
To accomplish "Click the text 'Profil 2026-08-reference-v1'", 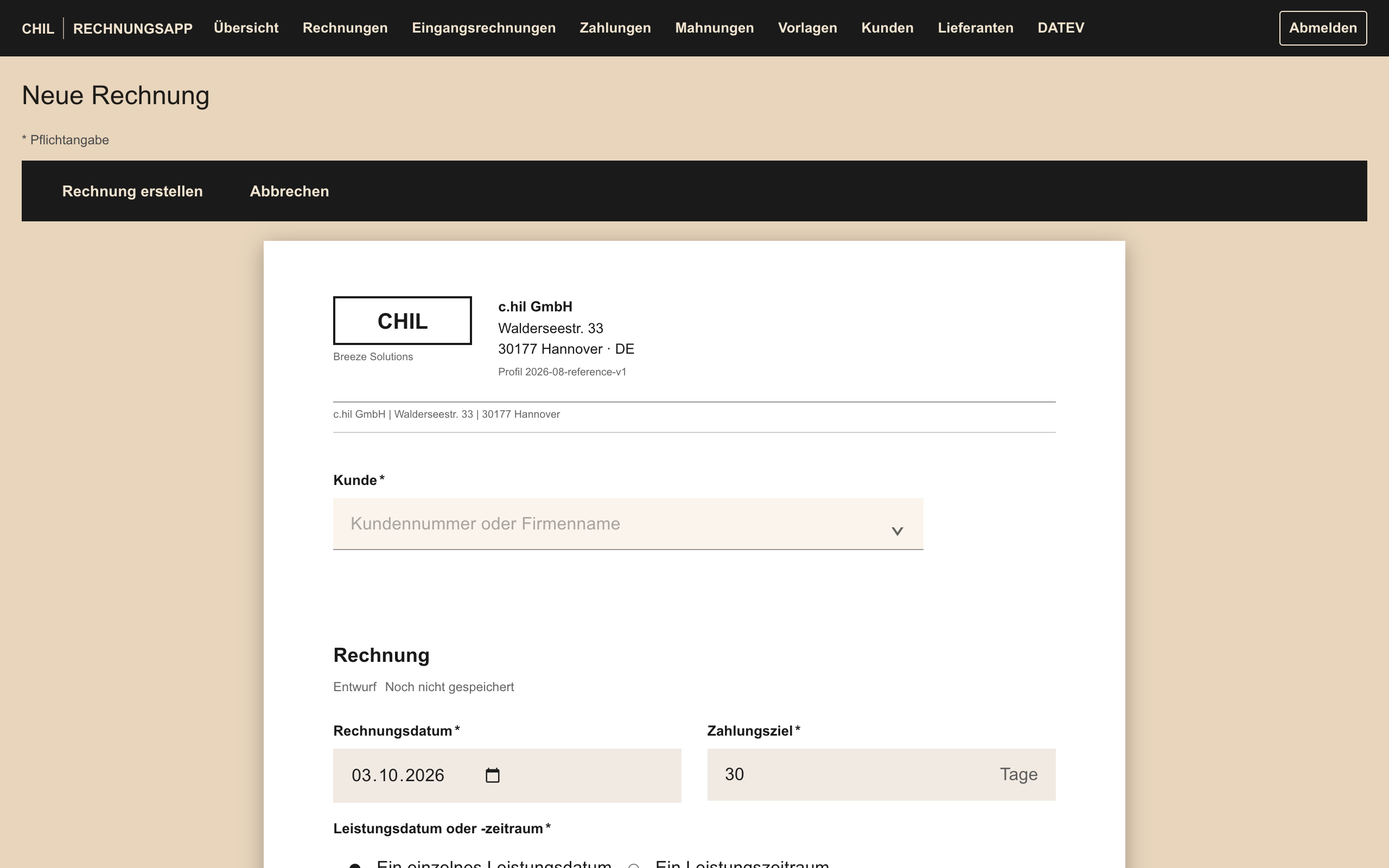I will tap(562, 372).
